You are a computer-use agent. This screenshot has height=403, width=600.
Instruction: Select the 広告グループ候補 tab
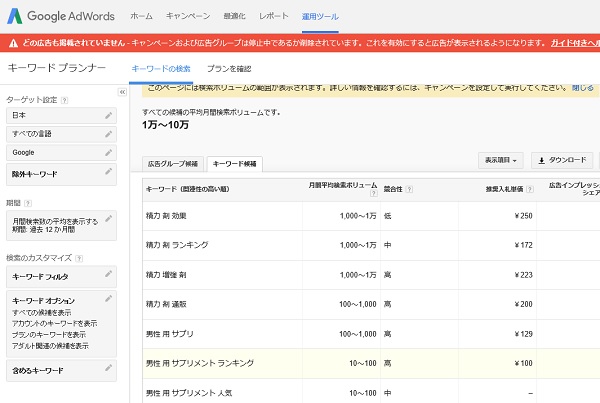[x=173, y=164]
